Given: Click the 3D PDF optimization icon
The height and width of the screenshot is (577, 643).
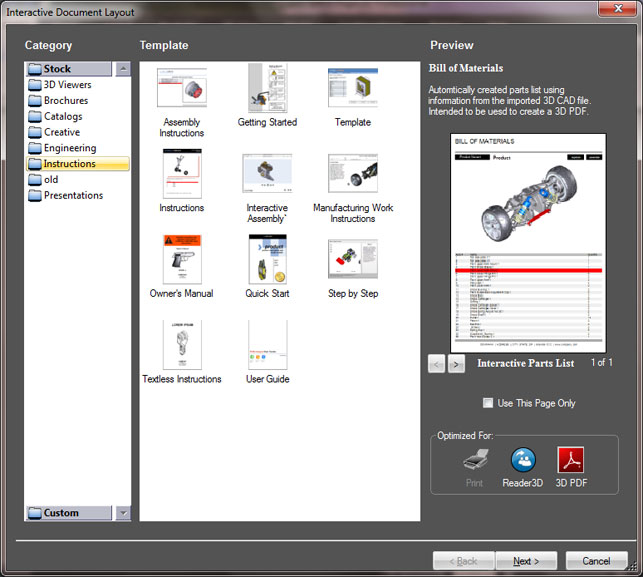Looking at the screenshot, I should tap(570, 461).
